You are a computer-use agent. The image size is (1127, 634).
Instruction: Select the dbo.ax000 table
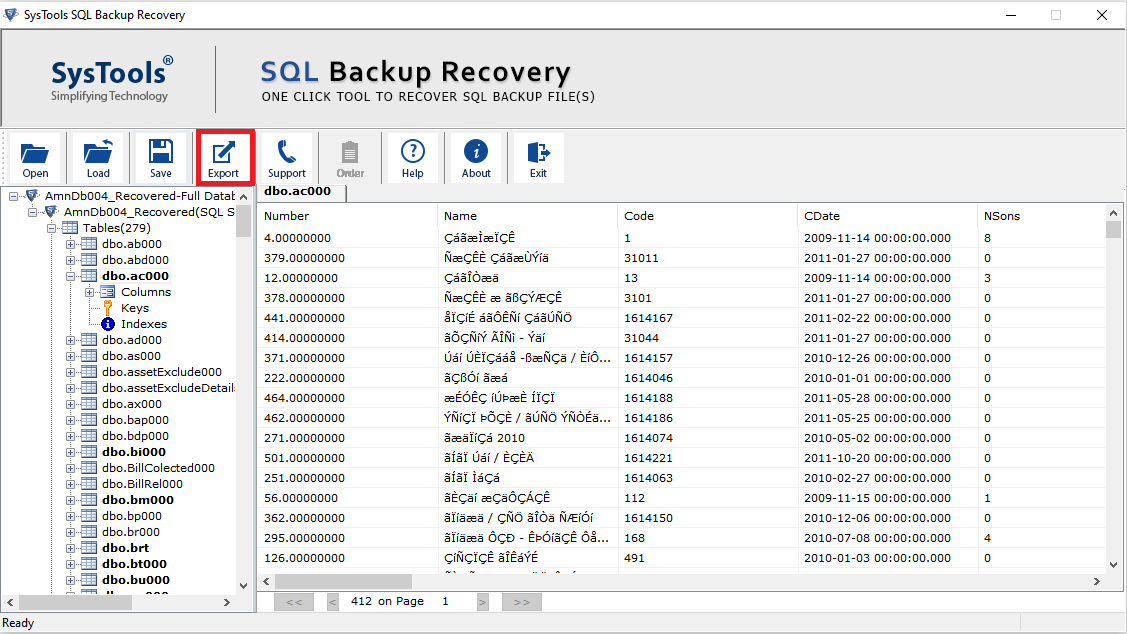[x=132, y=404]
